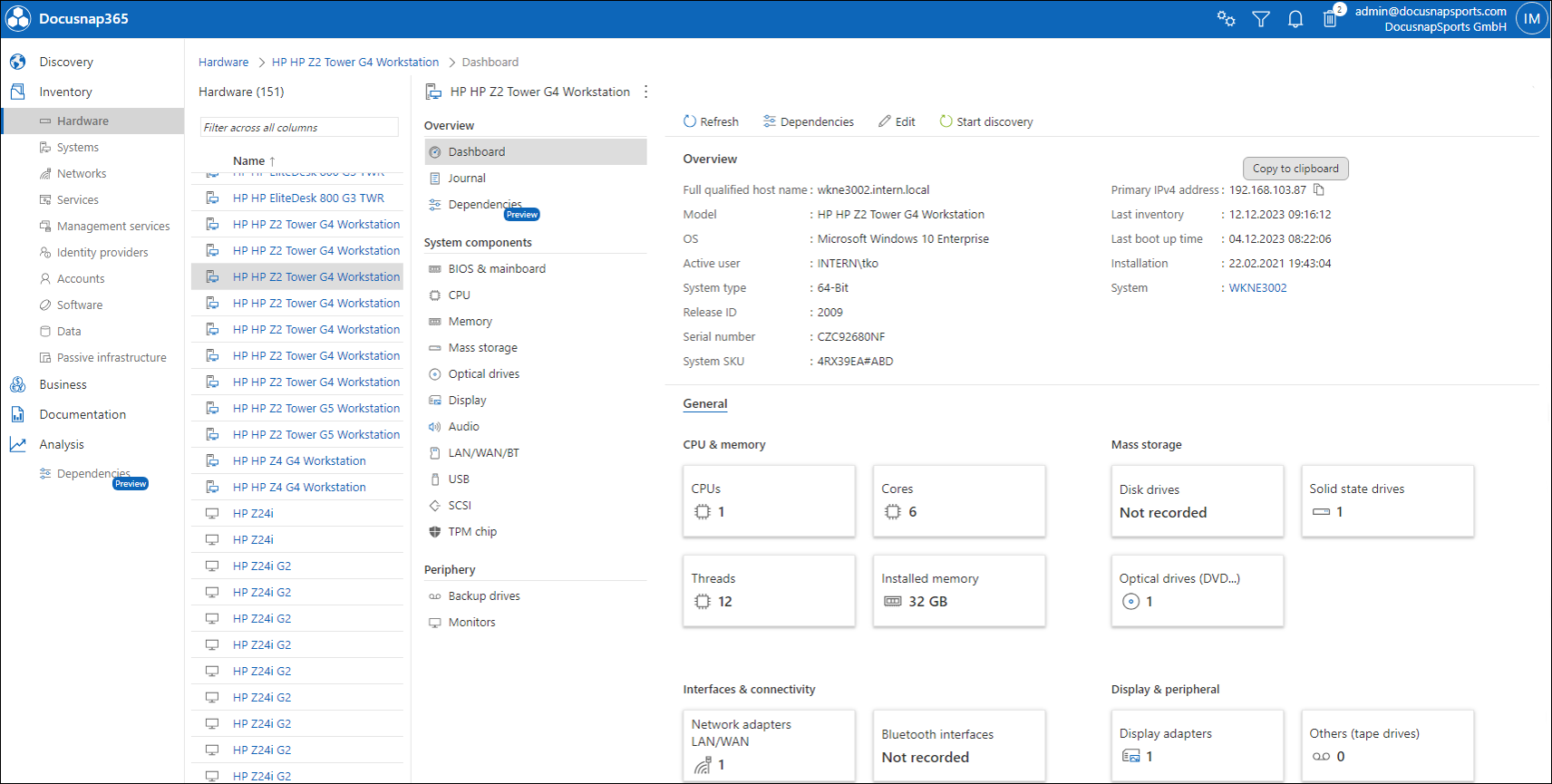Click the Copy to clipboard button

point(1295,169)
